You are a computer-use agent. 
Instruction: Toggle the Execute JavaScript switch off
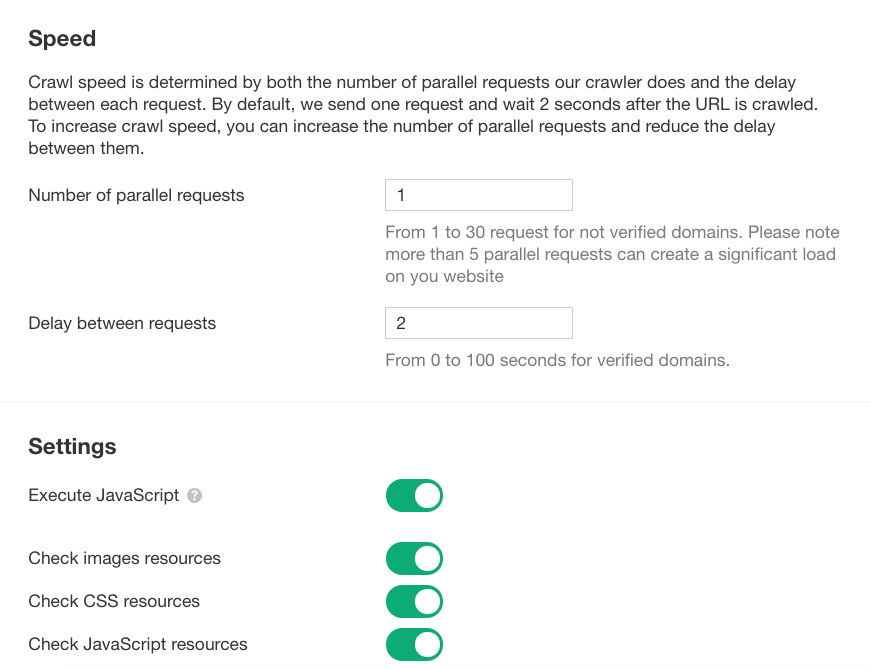[x=414, y=495]
